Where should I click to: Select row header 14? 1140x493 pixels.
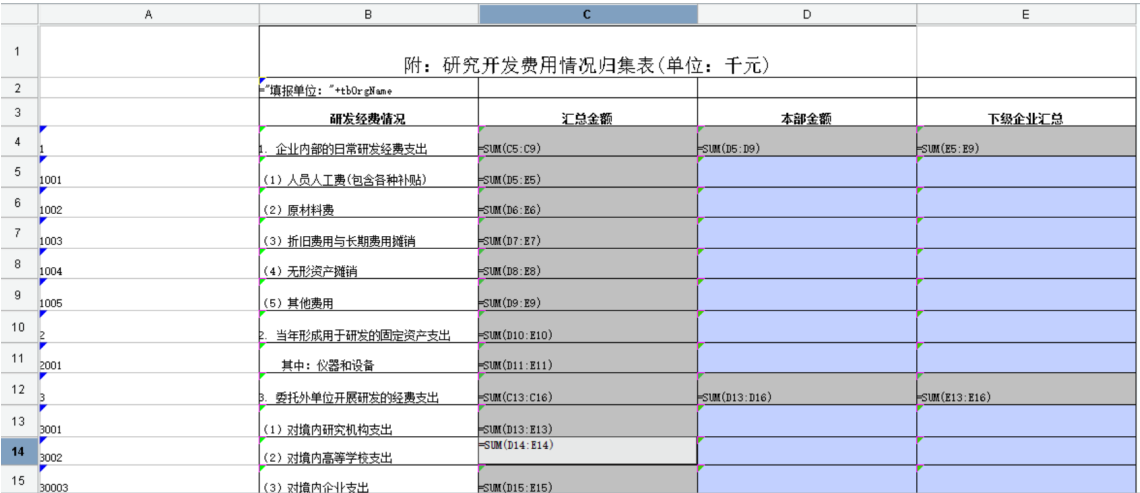pos(19,451)
